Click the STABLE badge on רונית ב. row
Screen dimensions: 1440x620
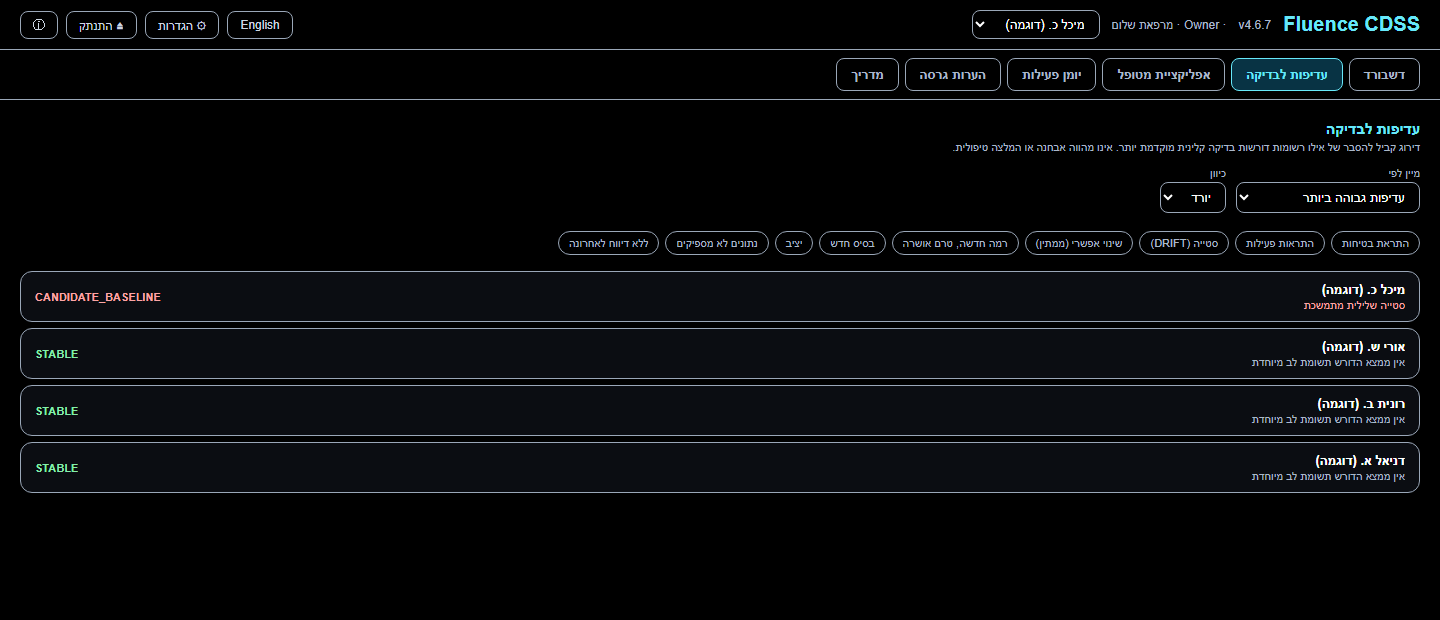click(x=57, y=412)
